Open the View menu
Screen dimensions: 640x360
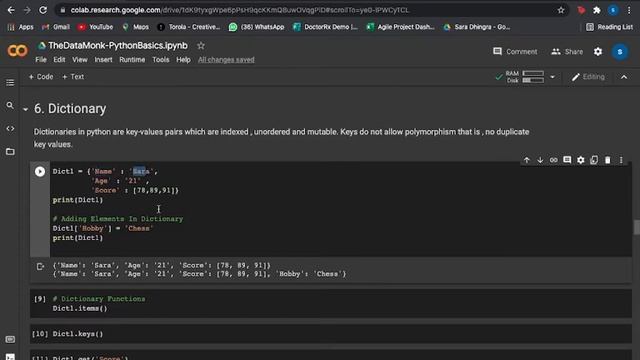80,60
